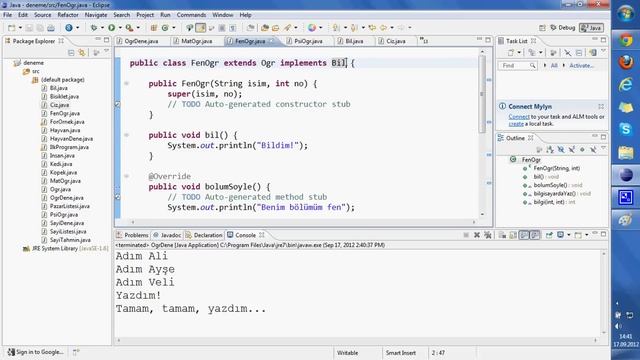Screen dimensions: 640x360
Task: Click the New Java Package toolbar icon
Action: coord(154,28)
